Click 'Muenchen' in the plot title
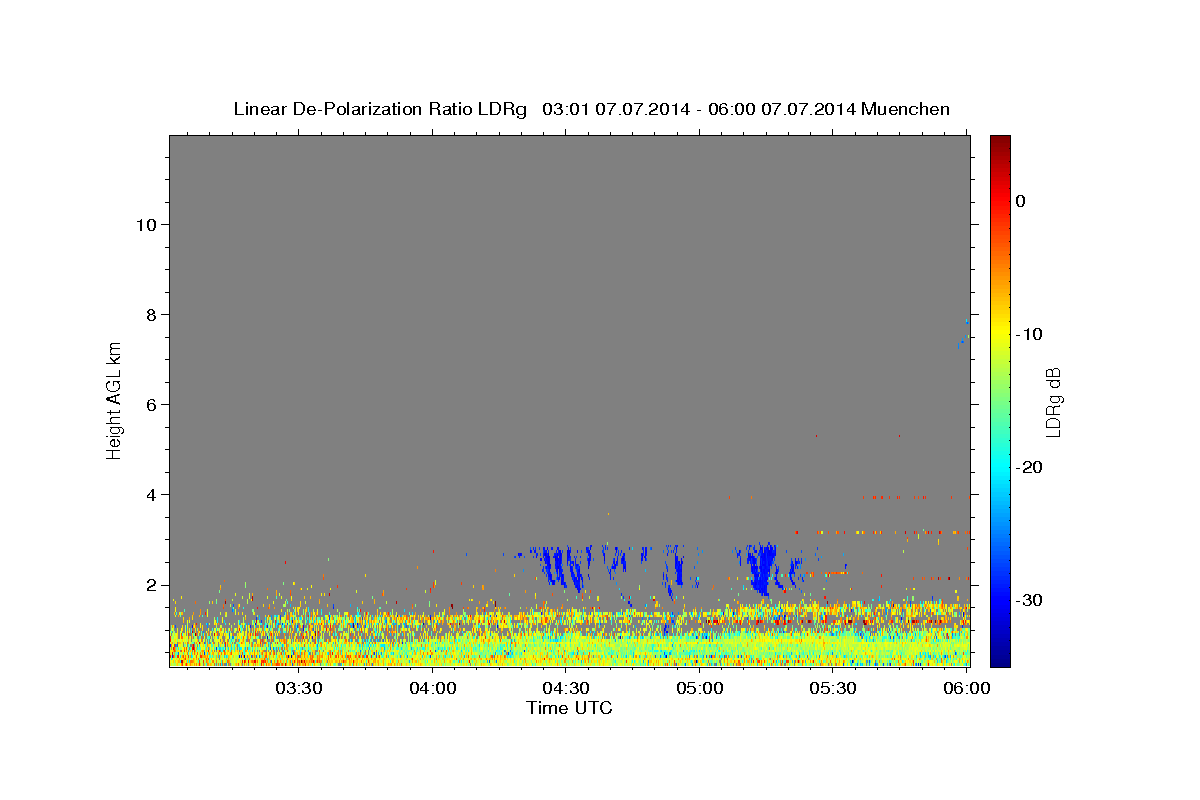Image resolution: width=1200 pixels, height=800 pixels. [905, 108]
